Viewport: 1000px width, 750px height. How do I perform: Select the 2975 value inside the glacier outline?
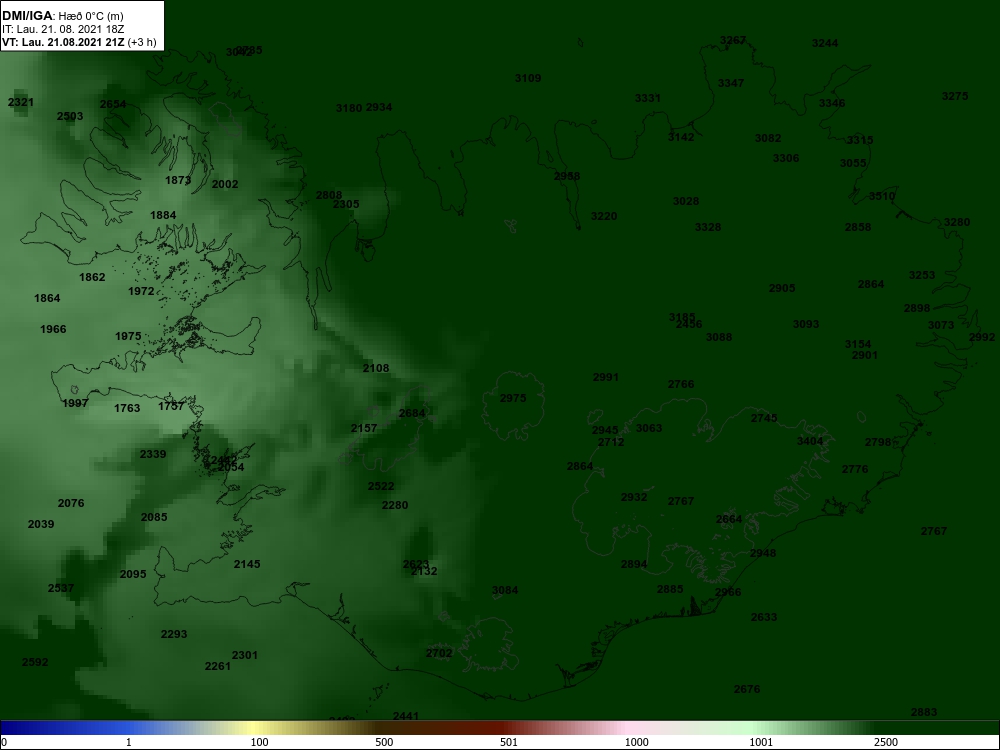tap(513, 399)
